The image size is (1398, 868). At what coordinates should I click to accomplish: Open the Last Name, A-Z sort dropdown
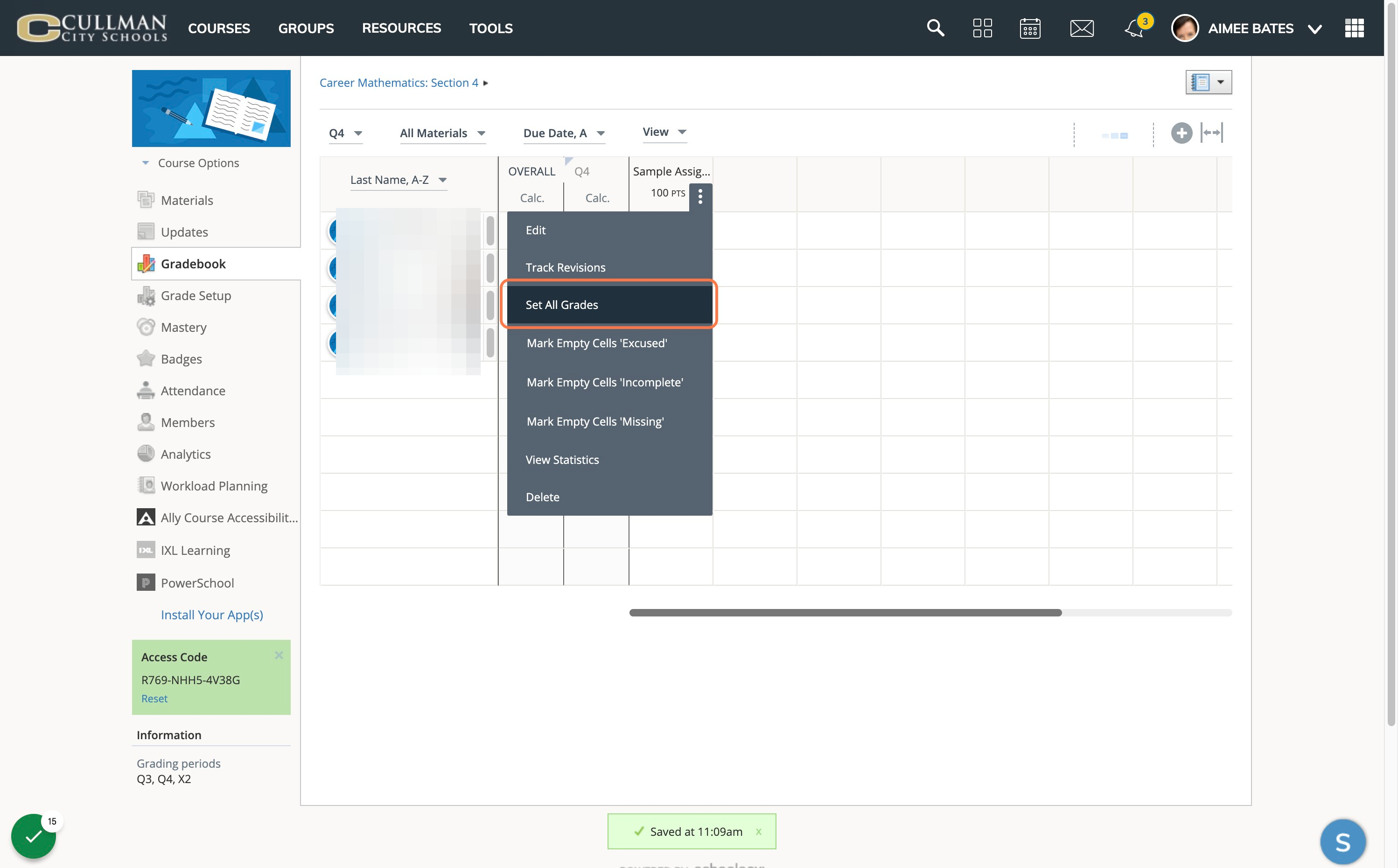398,180
